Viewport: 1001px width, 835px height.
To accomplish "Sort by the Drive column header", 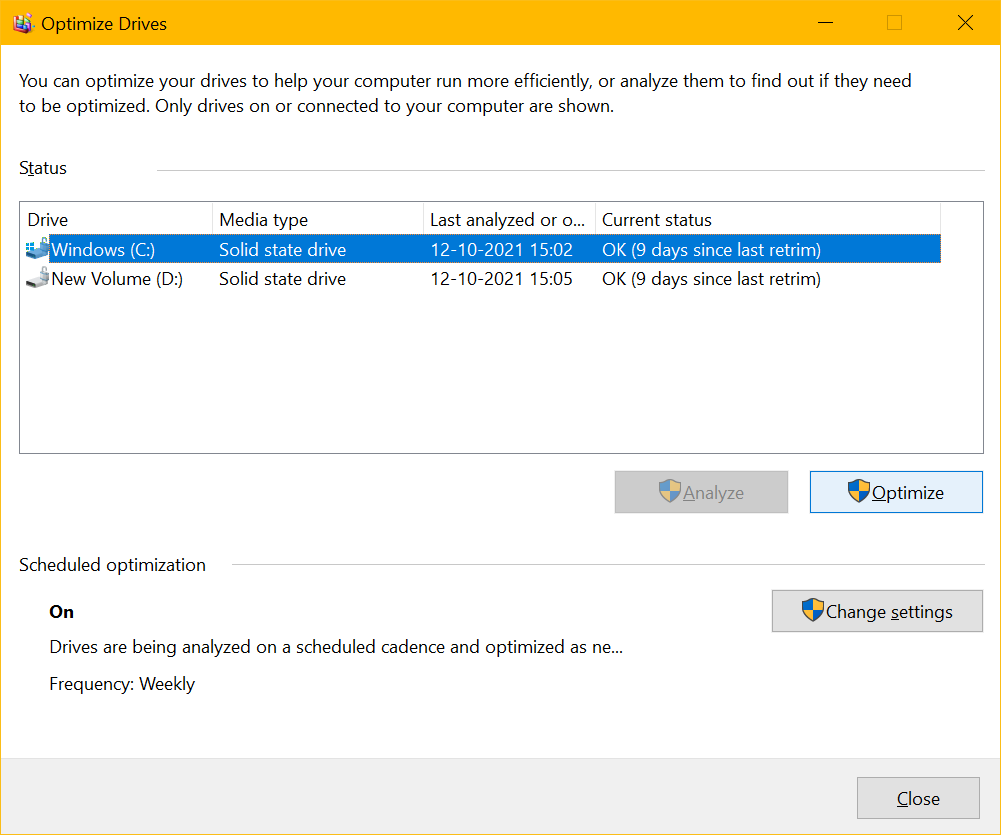I will click(x=117, y=220).
